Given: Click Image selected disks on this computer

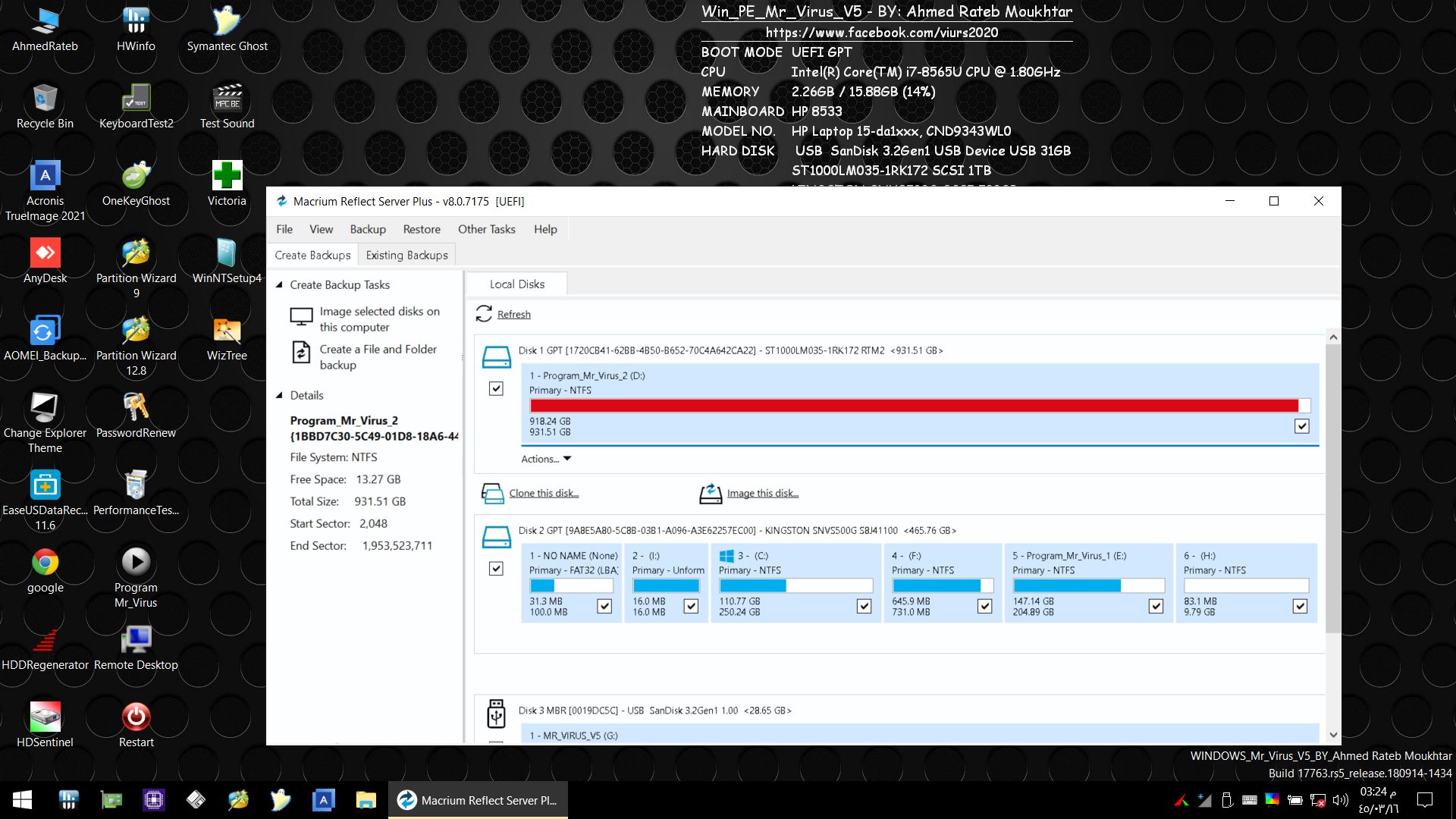Looking at the screenshot, I should pos(379,319).
